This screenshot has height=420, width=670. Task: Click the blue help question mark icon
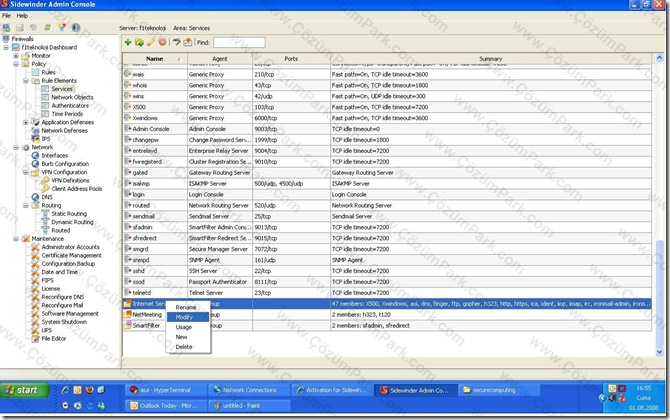click(x=76, y=28)
